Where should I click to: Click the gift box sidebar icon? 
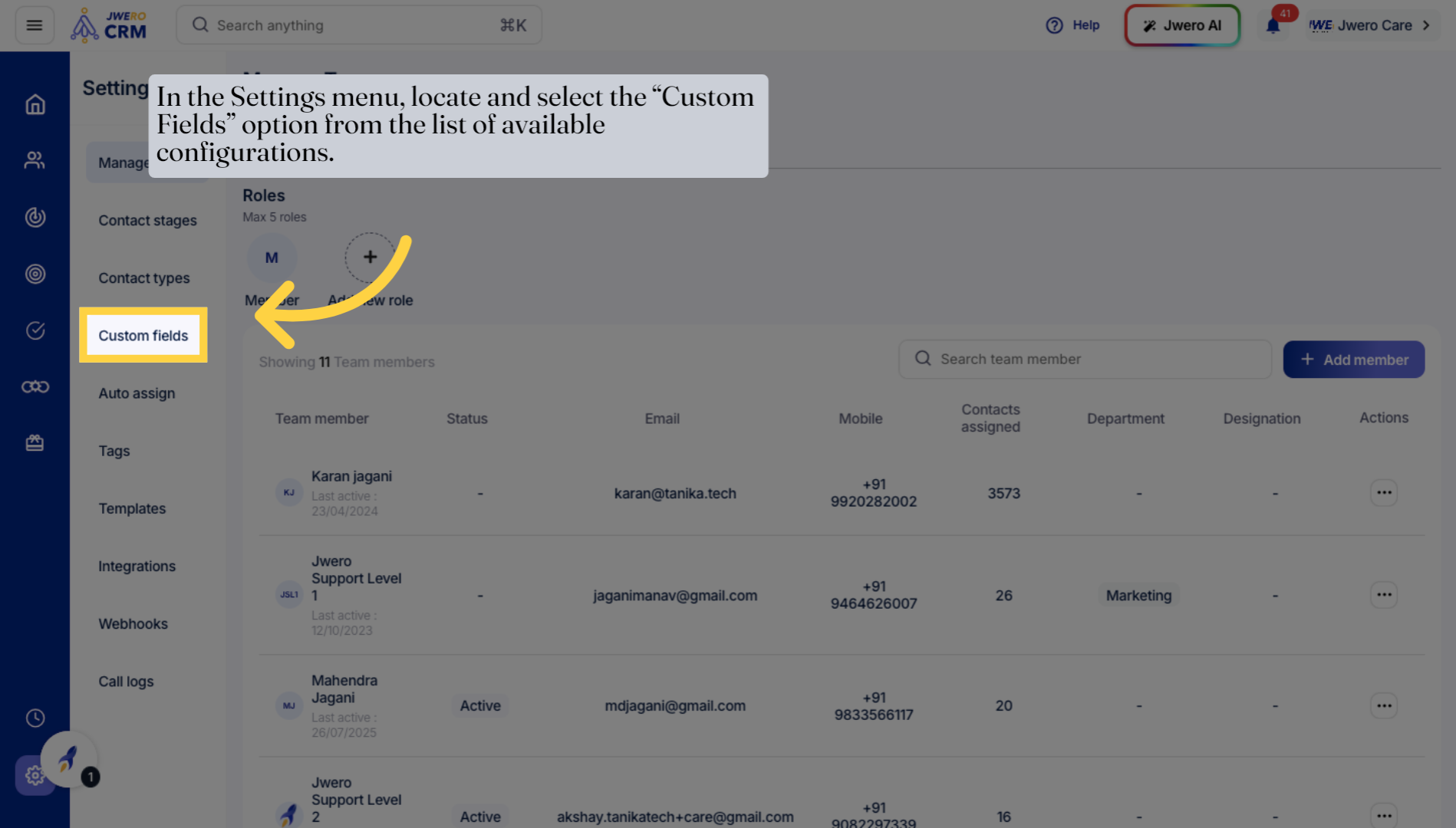click(x=35, y=443)
